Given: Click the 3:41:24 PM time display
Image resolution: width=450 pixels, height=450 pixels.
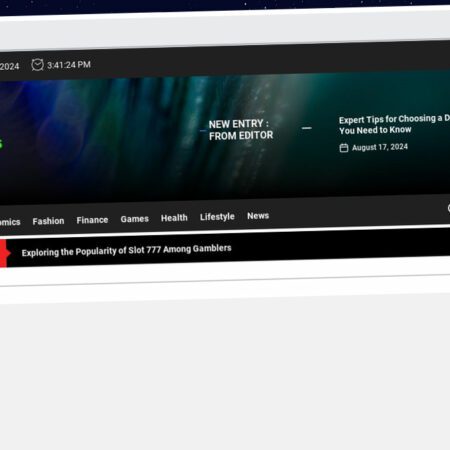Looking at the screenshot, I should point(69,65).
